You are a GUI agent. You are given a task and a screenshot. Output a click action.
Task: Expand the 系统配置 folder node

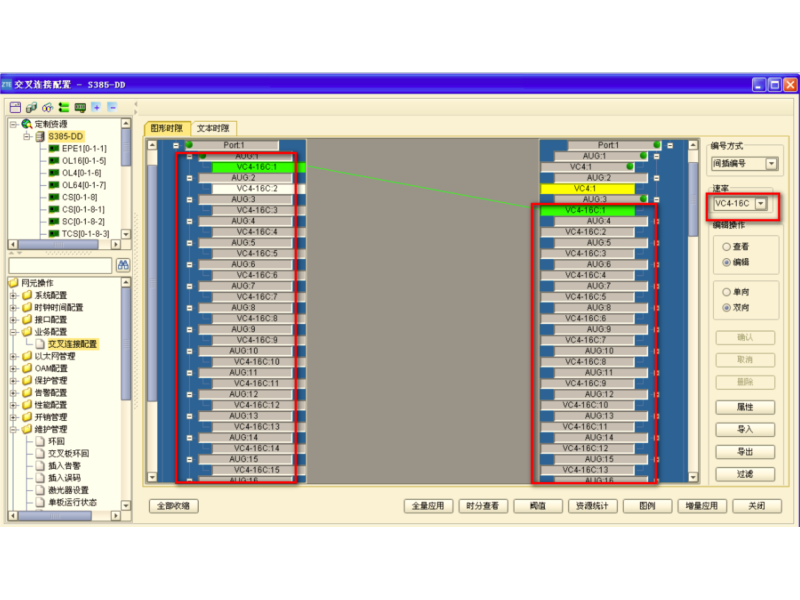coord(14,296)
